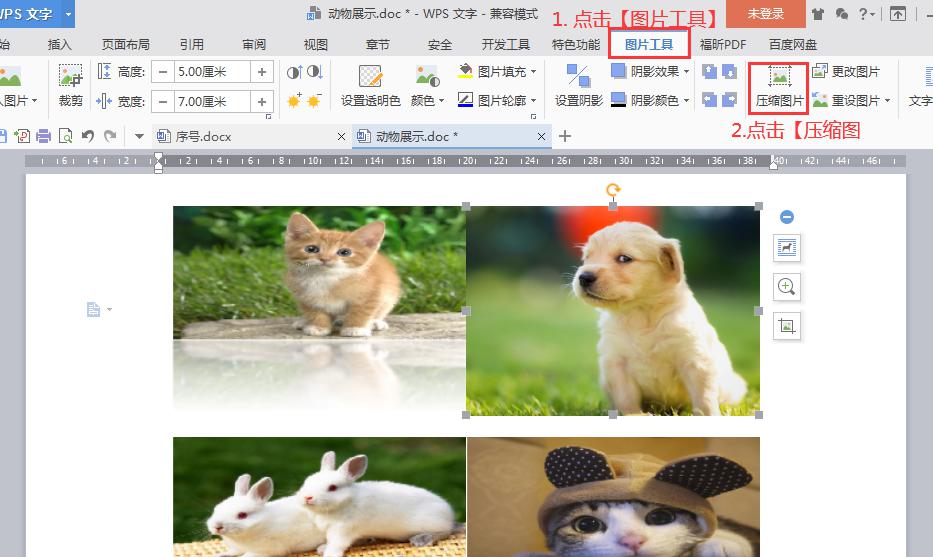The image size is (933, 557).
Task: Click the height field 5.00厘米
Action: [x=212, y=72]
